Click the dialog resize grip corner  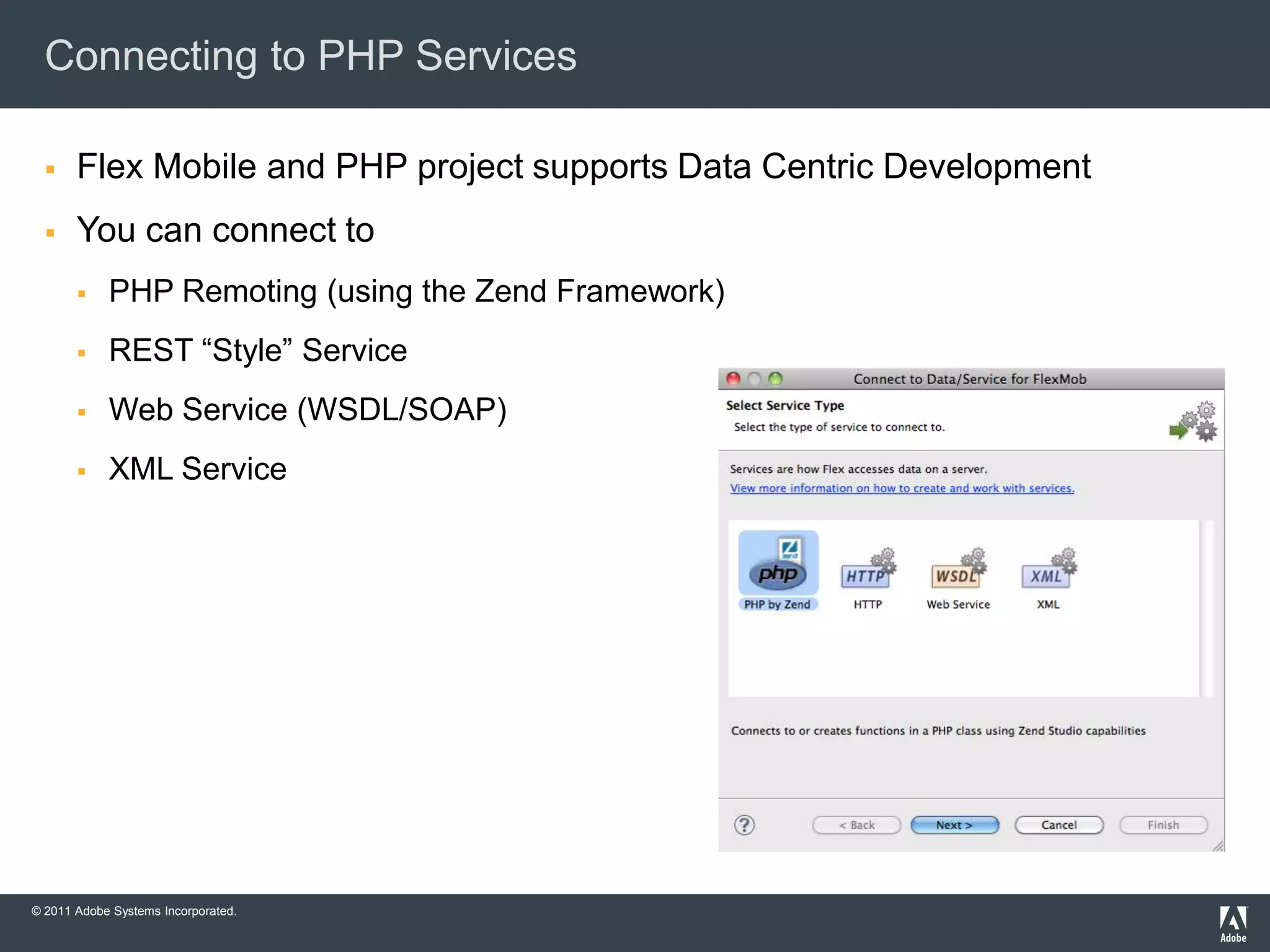1218,846
